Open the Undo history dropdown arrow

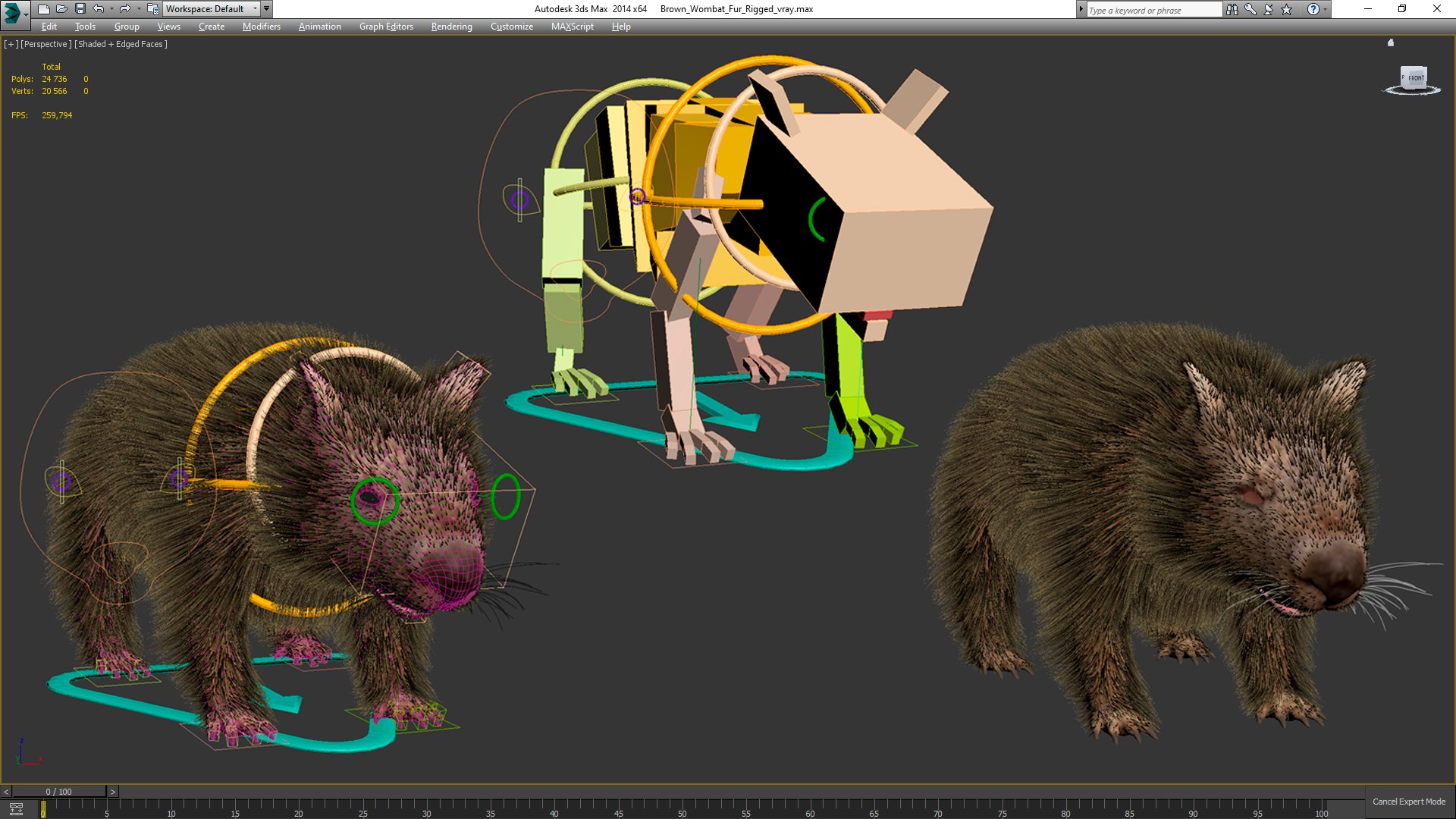coord(111,9)
